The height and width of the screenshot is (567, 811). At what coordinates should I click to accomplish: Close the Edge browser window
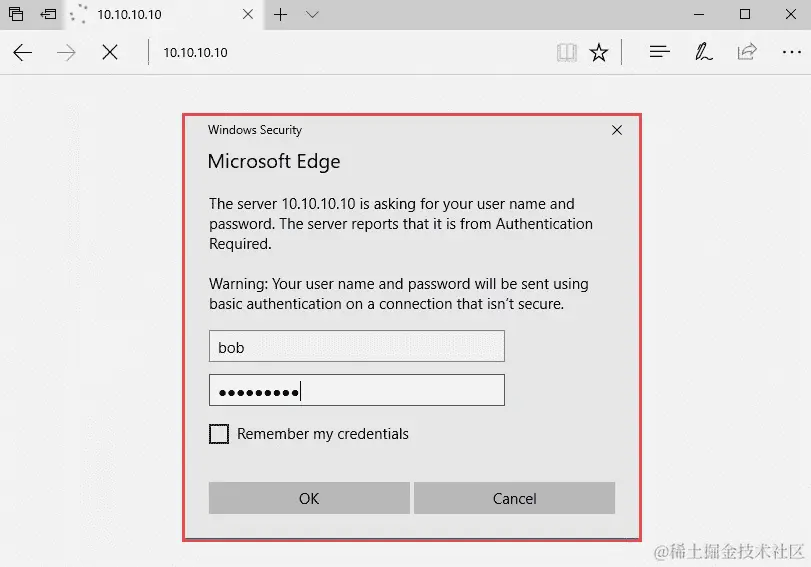click(790, 14)
